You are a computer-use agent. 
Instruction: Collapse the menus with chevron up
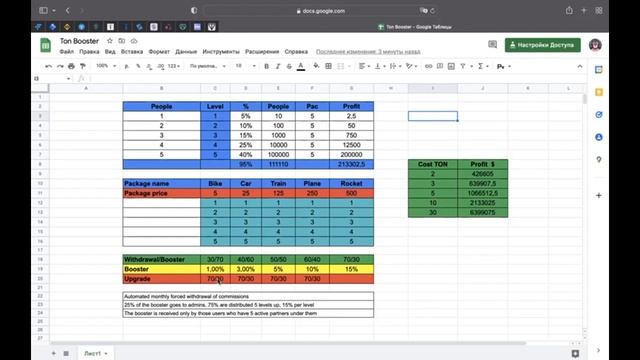(580, 66)
